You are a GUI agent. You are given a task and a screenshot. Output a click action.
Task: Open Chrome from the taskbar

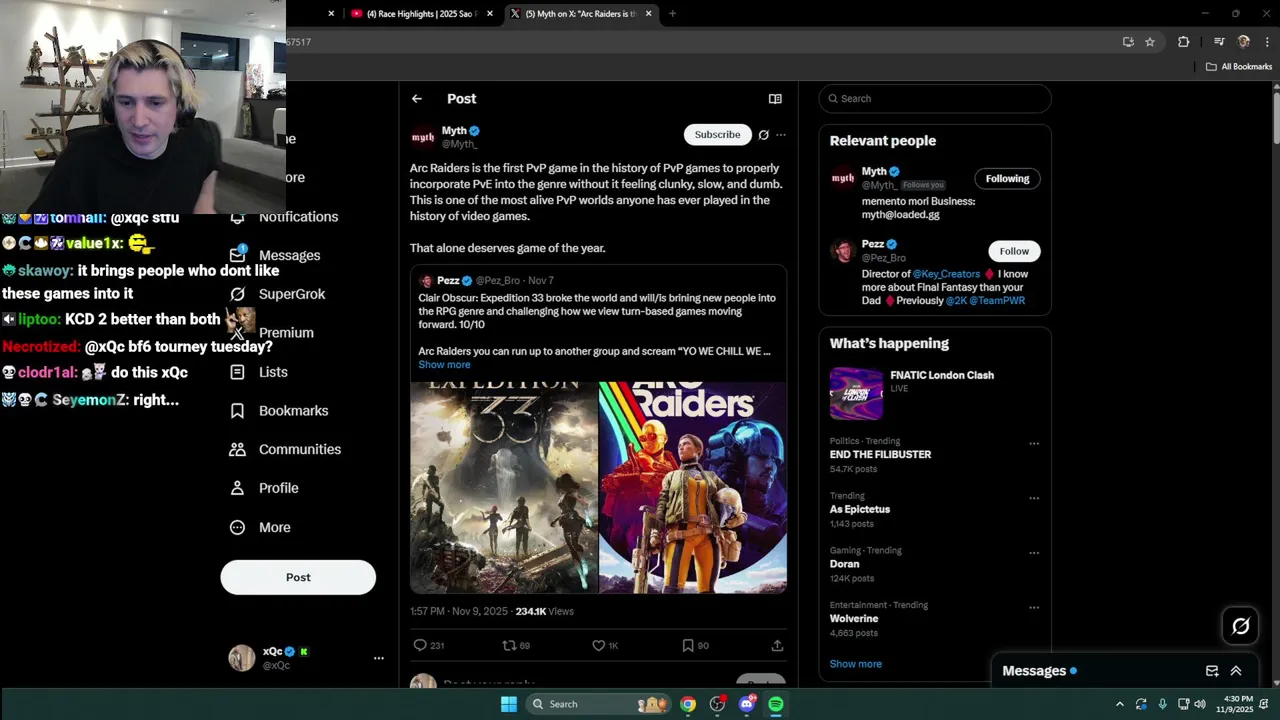pyautogui.click(x=688, y=704)
